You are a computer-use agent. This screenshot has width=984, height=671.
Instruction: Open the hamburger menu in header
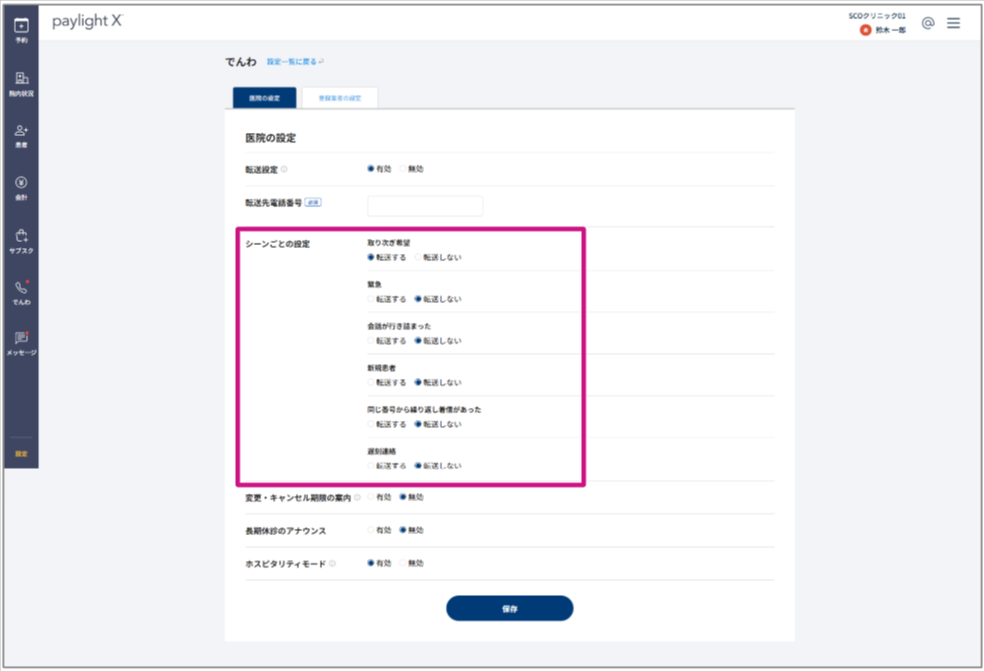tap(953, 23)
